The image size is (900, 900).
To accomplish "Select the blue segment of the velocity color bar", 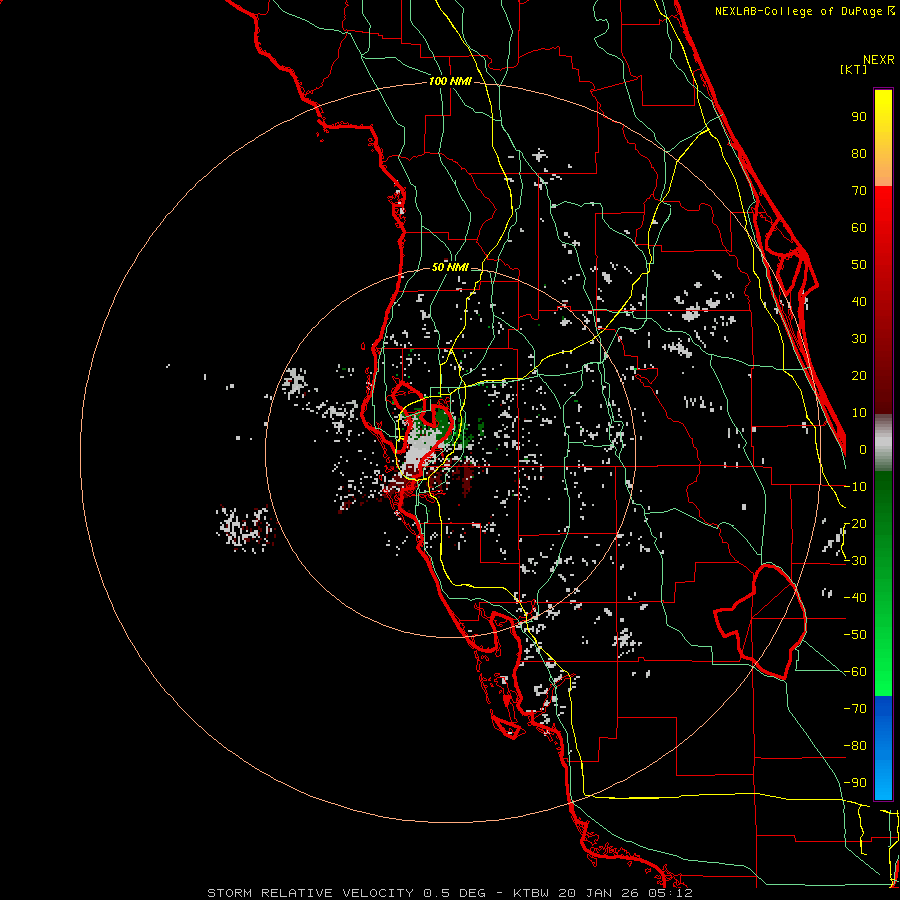I will (x=883, y=748).
